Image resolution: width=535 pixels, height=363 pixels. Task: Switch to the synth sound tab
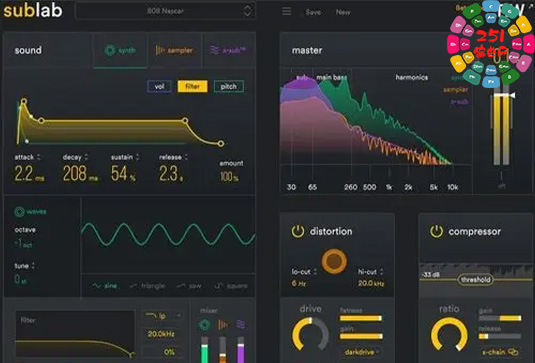[120, 50]
